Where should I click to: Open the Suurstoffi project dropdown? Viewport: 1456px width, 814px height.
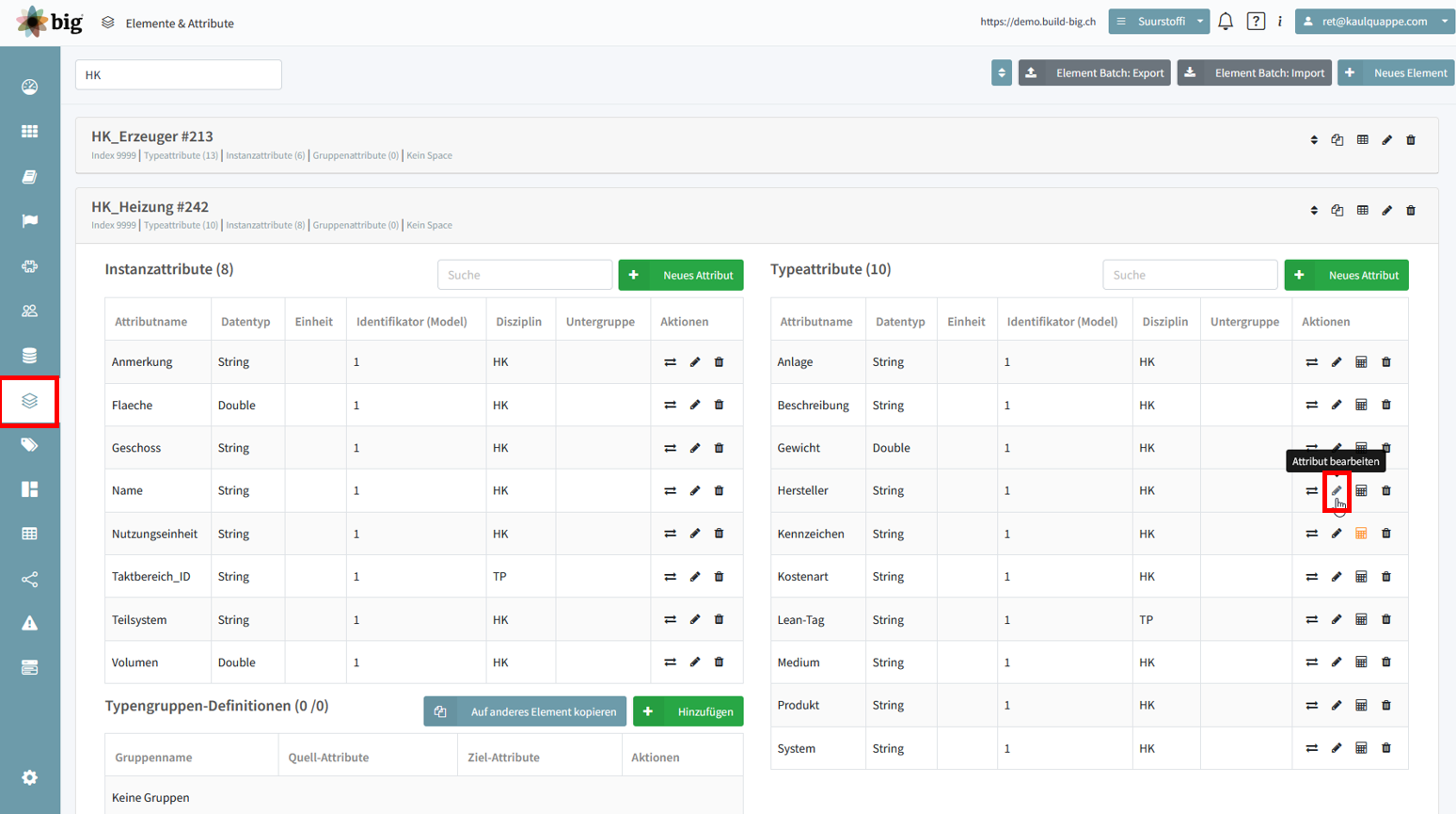click(x=1159, y=22)
